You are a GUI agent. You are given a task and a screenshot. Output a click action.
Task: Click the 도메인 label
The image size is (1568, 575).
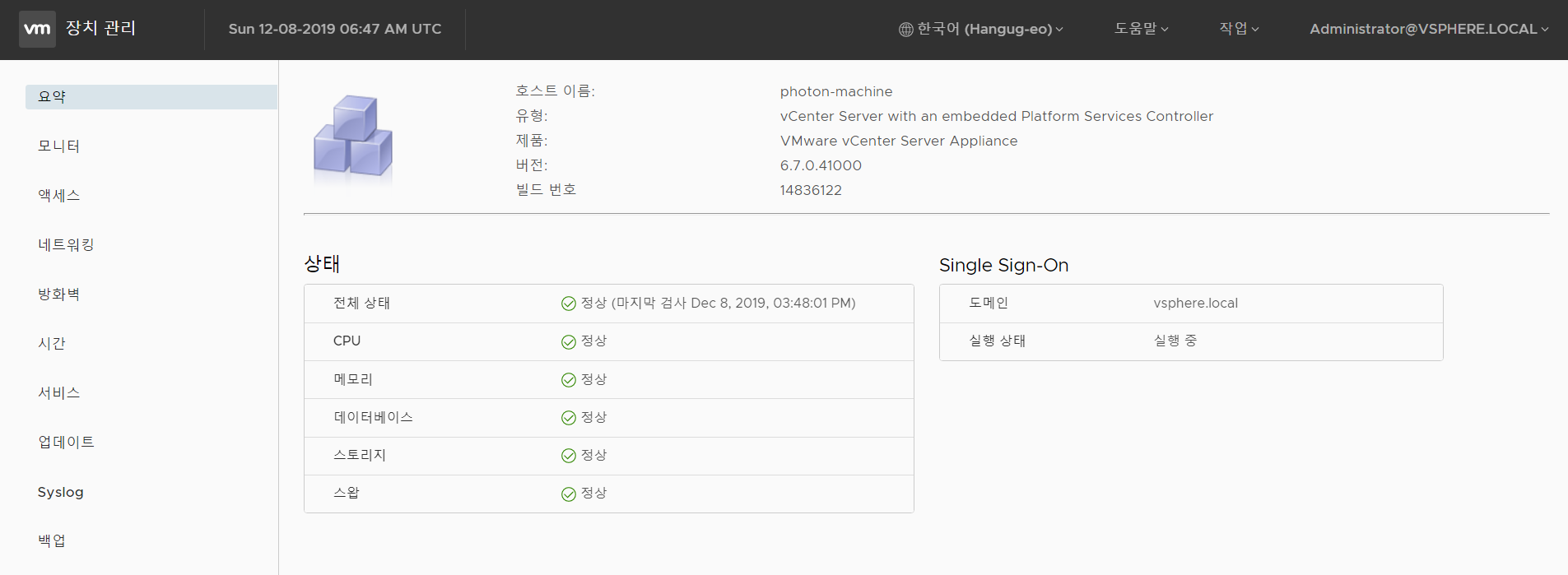[x=989, y=304]
